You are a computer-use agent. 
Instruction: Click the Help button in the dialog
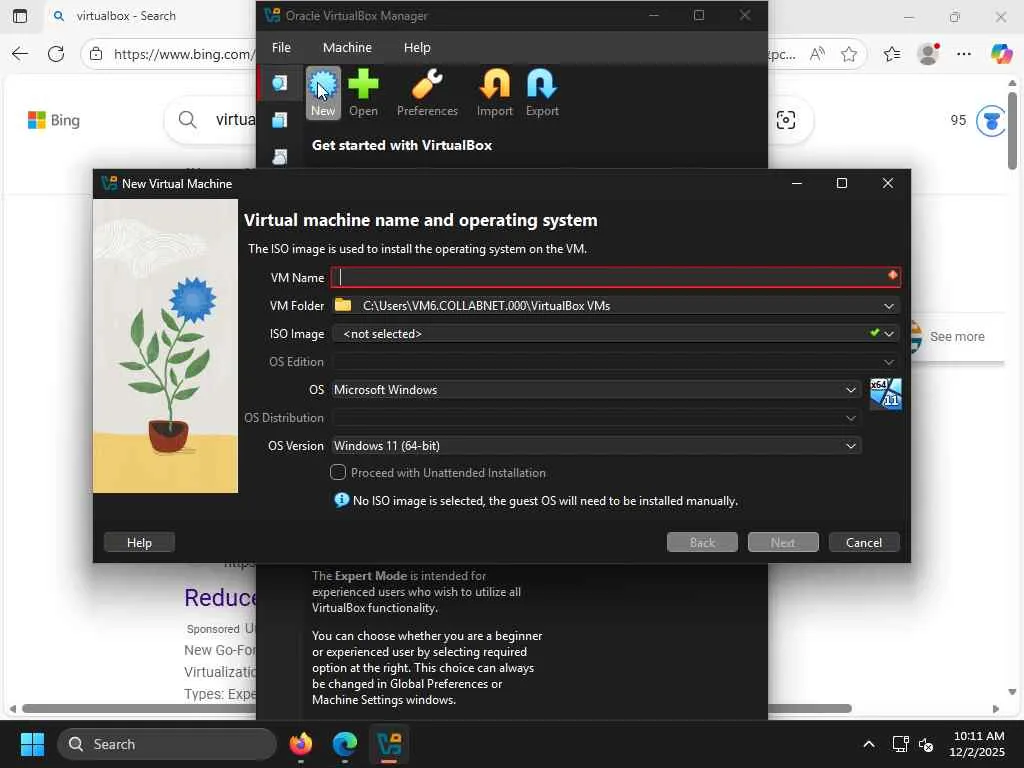[x=139, y=542]
